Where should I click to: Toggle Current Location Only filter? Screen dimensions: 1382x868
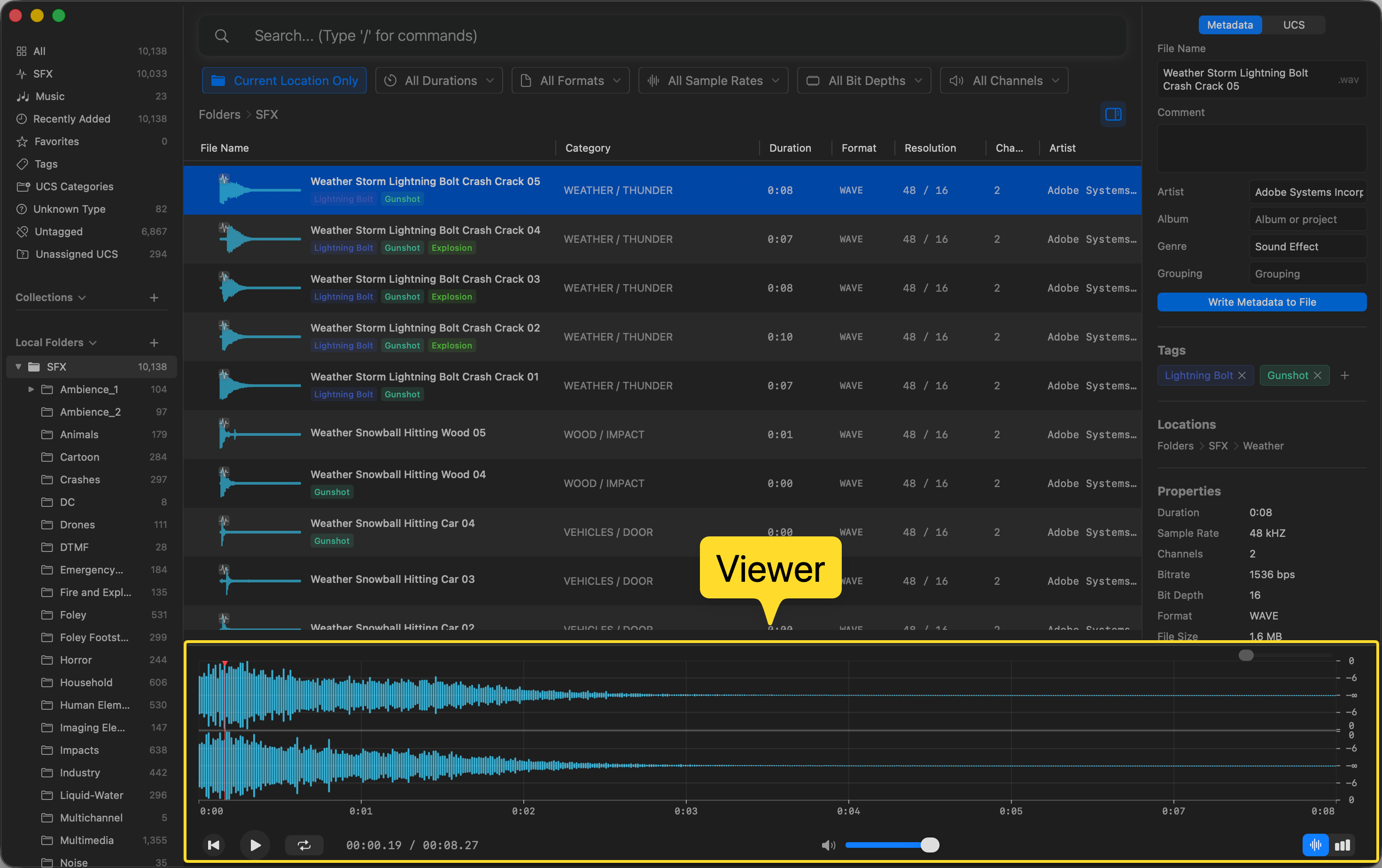(284, 80)
